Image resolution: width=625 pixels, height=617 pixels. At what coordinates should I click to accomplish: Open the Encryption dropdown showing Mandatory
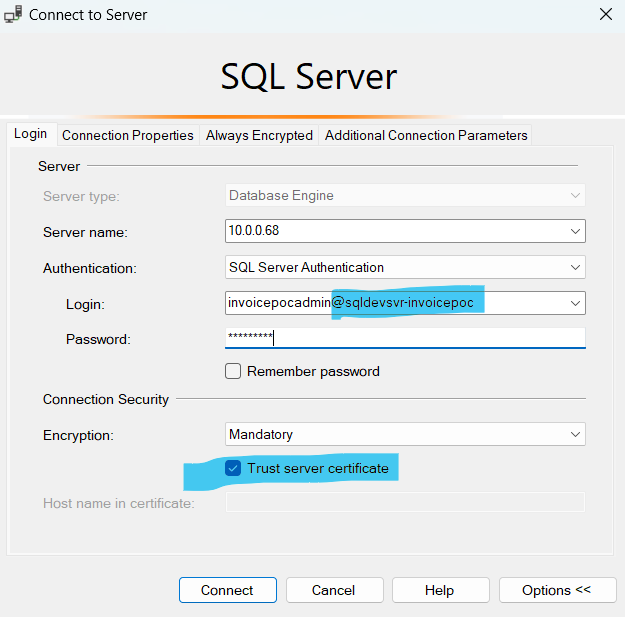tap(405, 434)
